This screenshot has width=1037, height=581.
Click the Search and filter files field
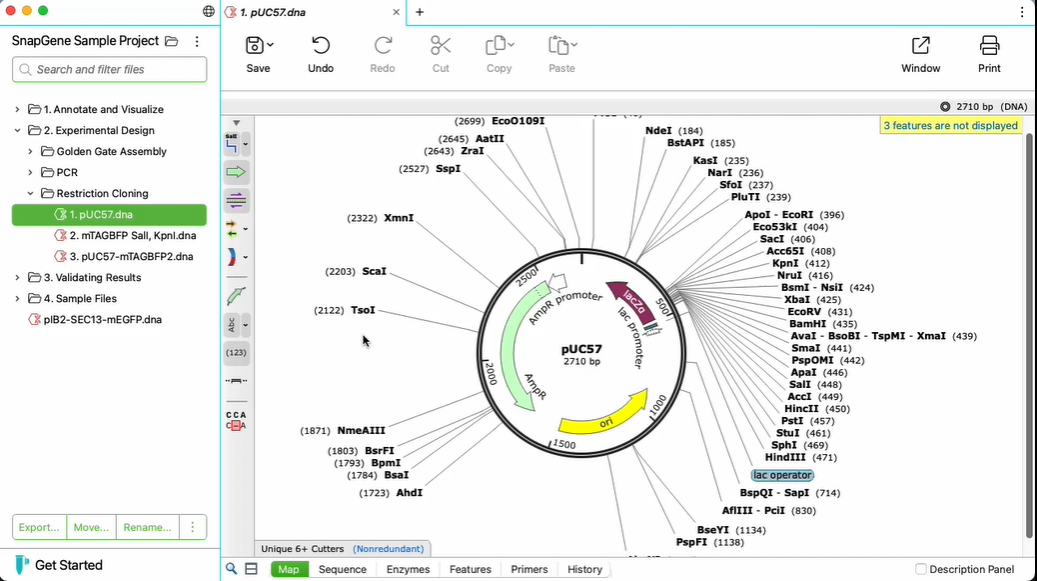click(x=109, y=69)
